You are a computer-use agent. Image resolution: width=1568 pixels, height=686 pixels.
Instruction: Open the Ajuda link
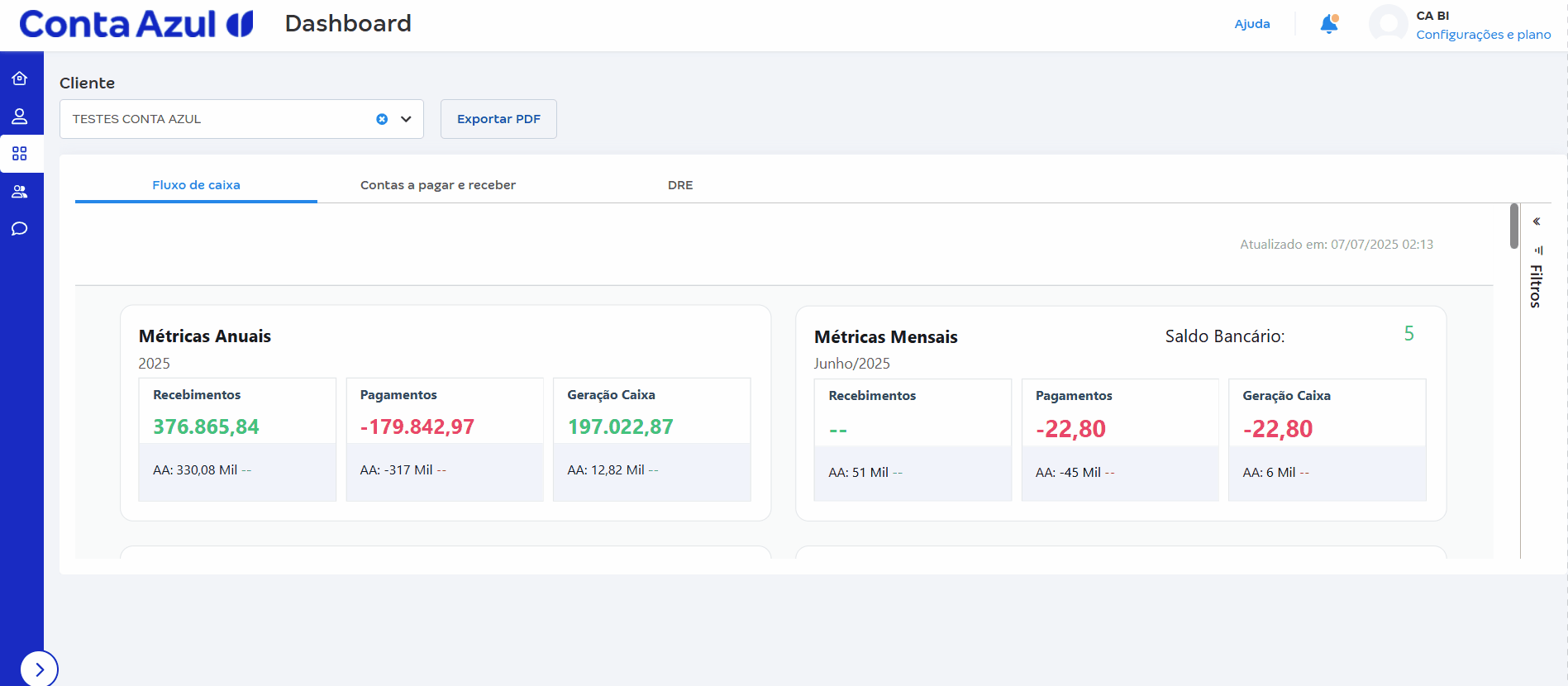point(1252,24)
